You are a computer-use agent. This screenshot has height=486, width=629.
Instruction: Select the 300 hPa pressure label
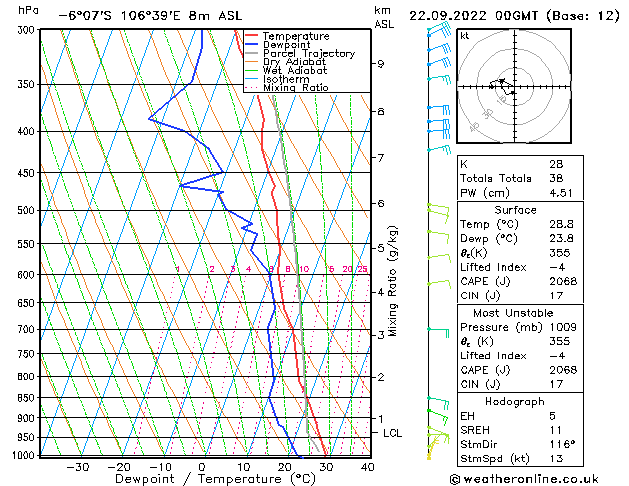tap(28, 30)
